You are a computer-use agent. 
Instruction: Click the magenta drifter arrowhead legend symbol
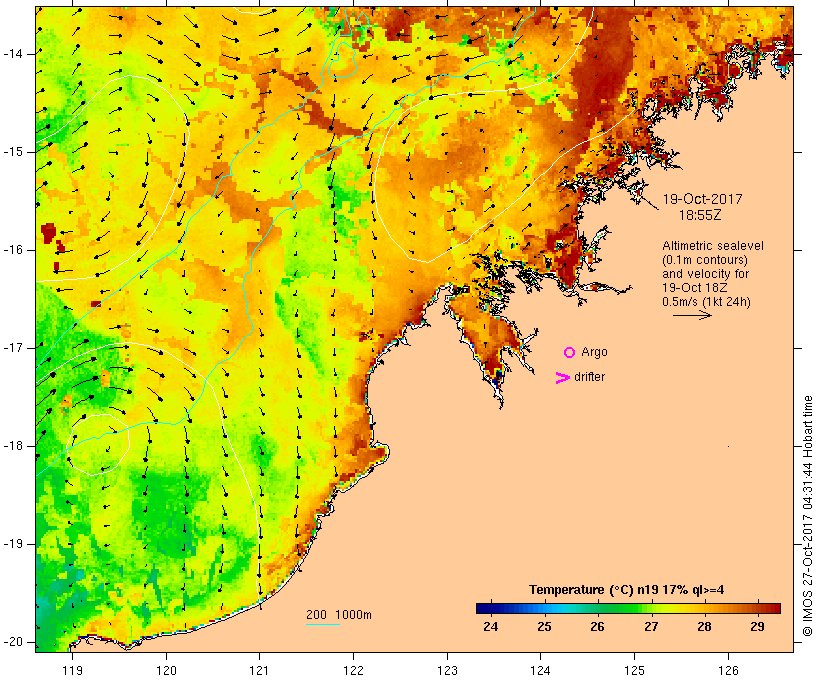[x=562, y=378]
